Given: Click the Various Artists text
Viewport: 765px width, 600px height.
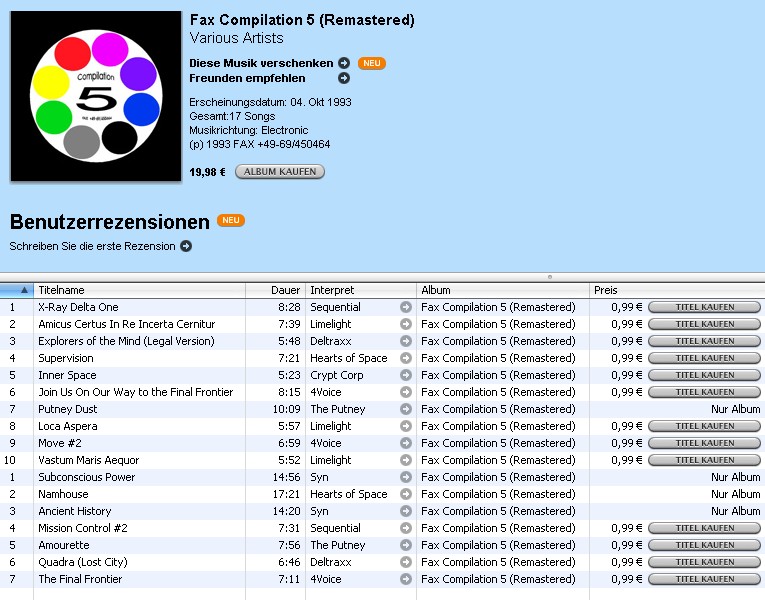Looking at the screenshot, I should [237, 38].
